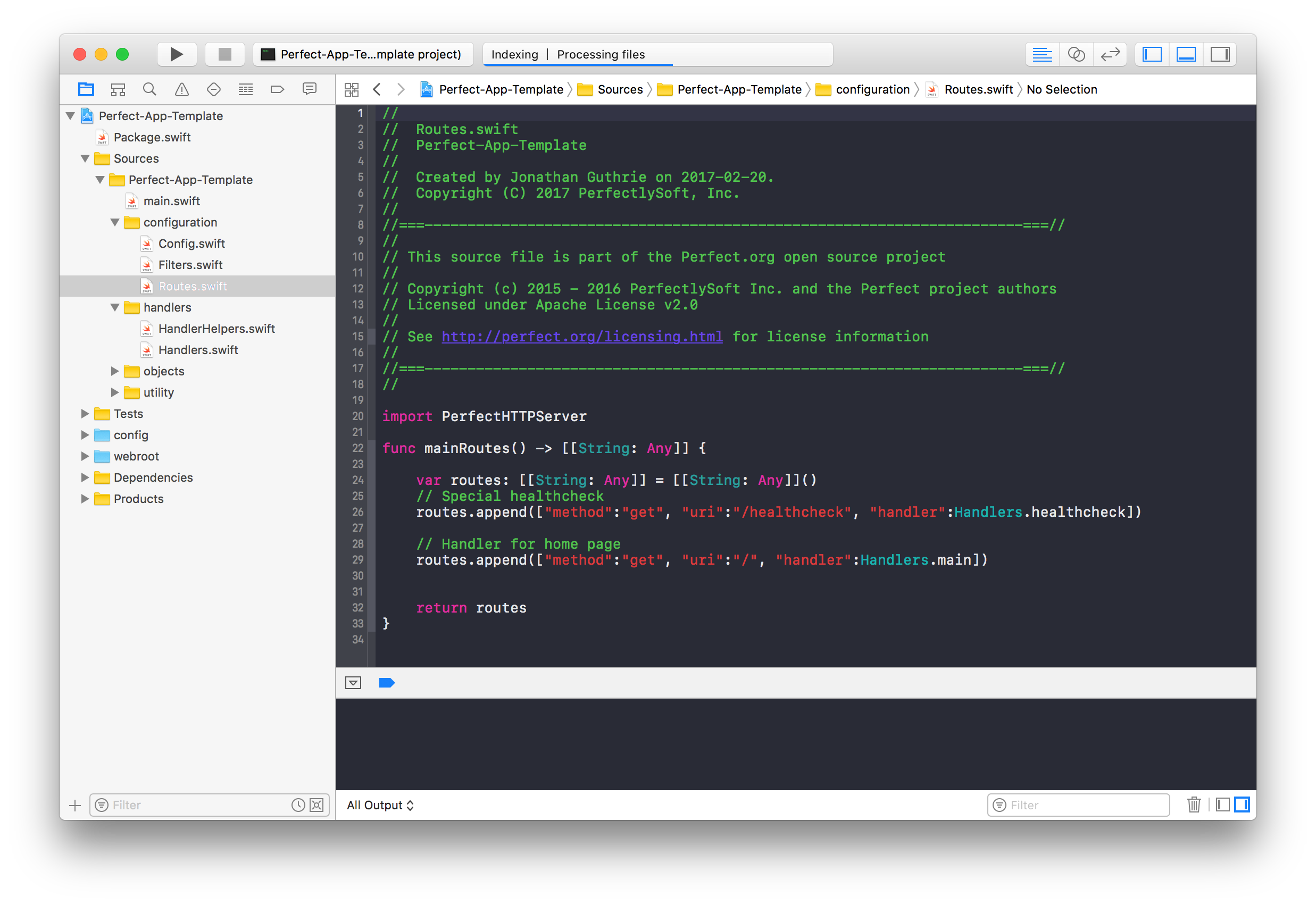Click the back navigation arrow icon
1316x905 pixels.
pos(377,90)
